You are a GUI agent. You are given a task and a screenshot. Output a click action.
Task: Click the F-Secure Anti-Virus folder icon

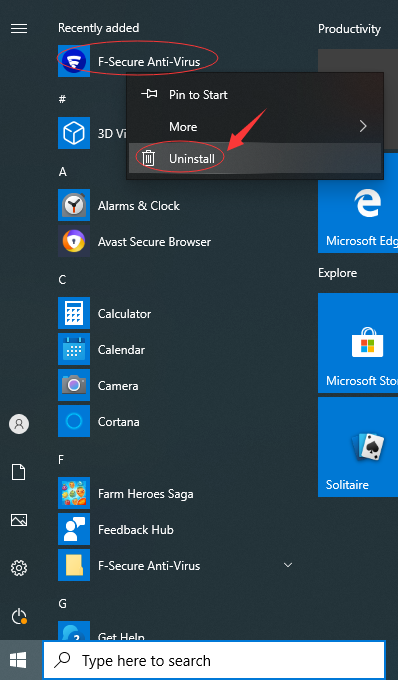pyautogui.click(x=74, y=565)
